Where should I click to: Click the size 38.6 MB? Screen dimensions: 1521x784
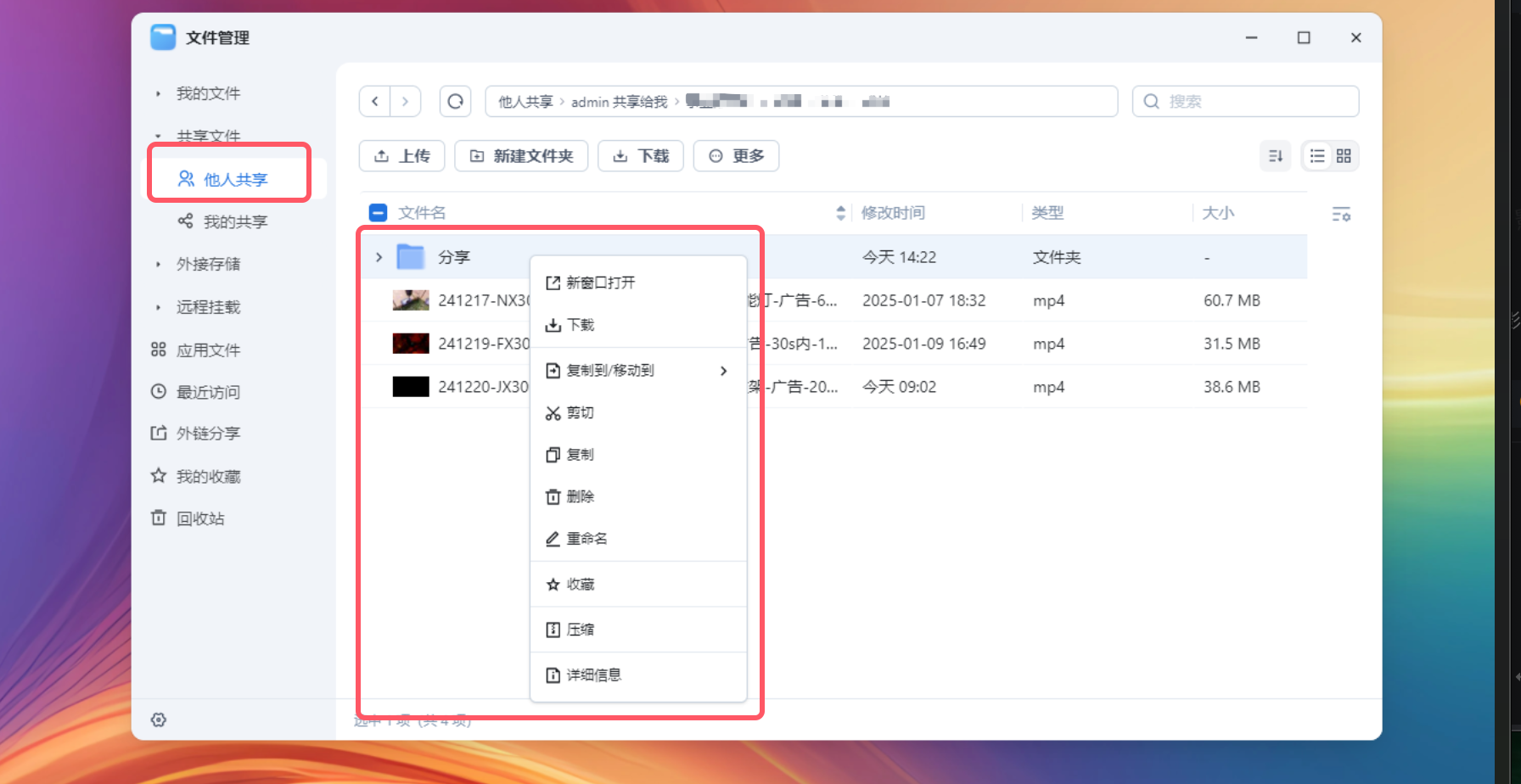pyautogui.click(x=1232, y=387)
